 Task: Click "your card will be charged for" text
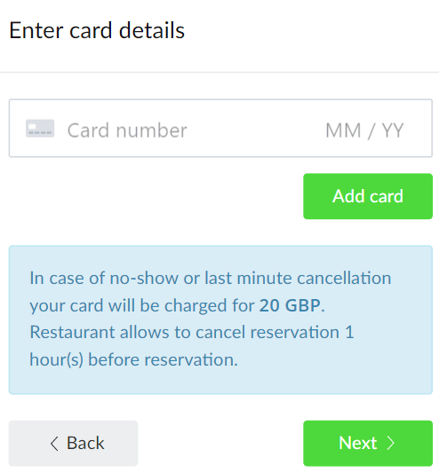click(x=142, y=306)
